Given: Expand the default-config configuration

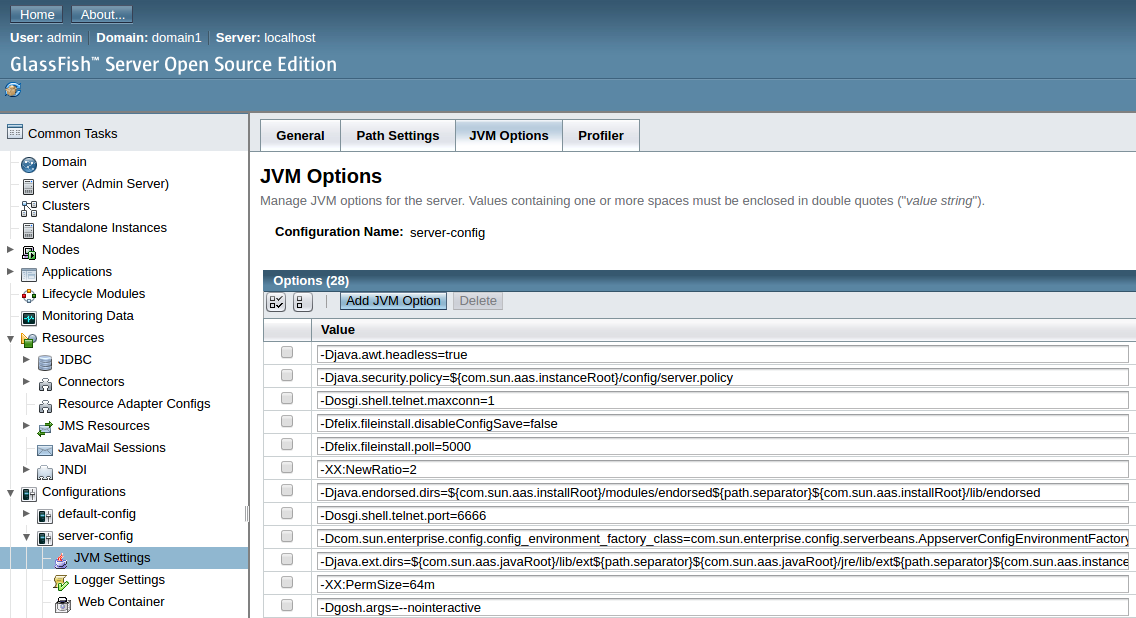Looking at the screenshot, I should 26,513.
